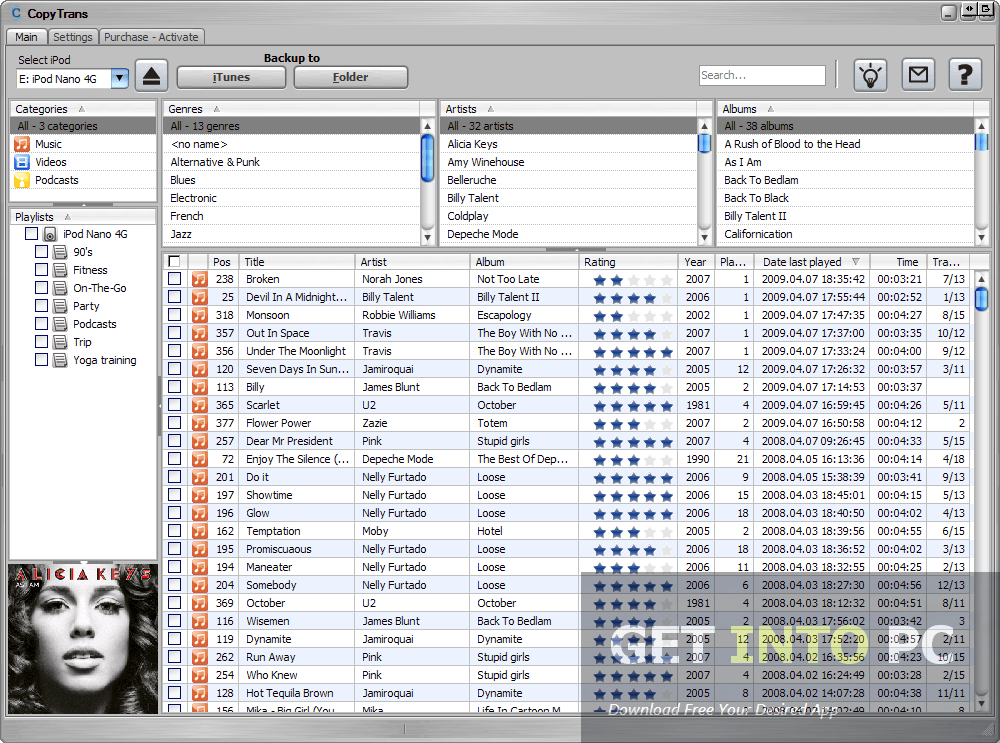Select All - 13 genres row
This screenshot has height=743, width=1000.
292,126
